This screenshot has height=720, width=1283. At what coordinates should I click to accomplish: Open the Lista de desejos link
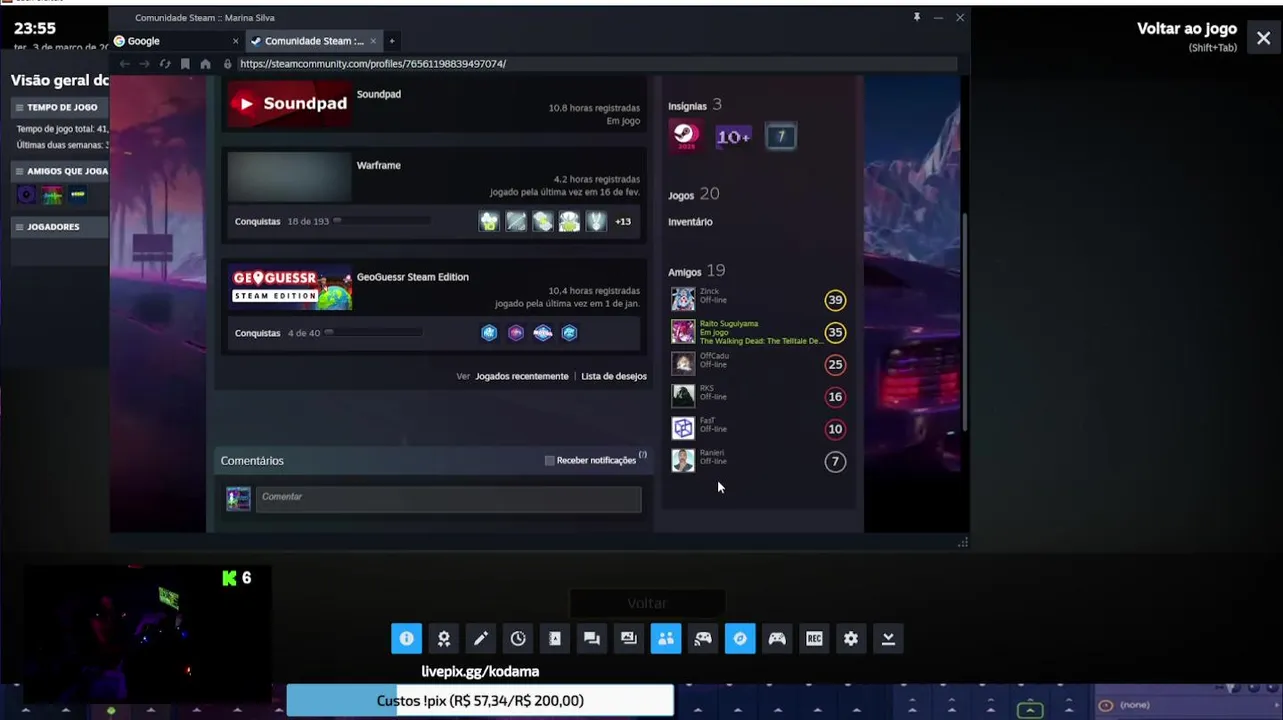[x=614, y=376]
